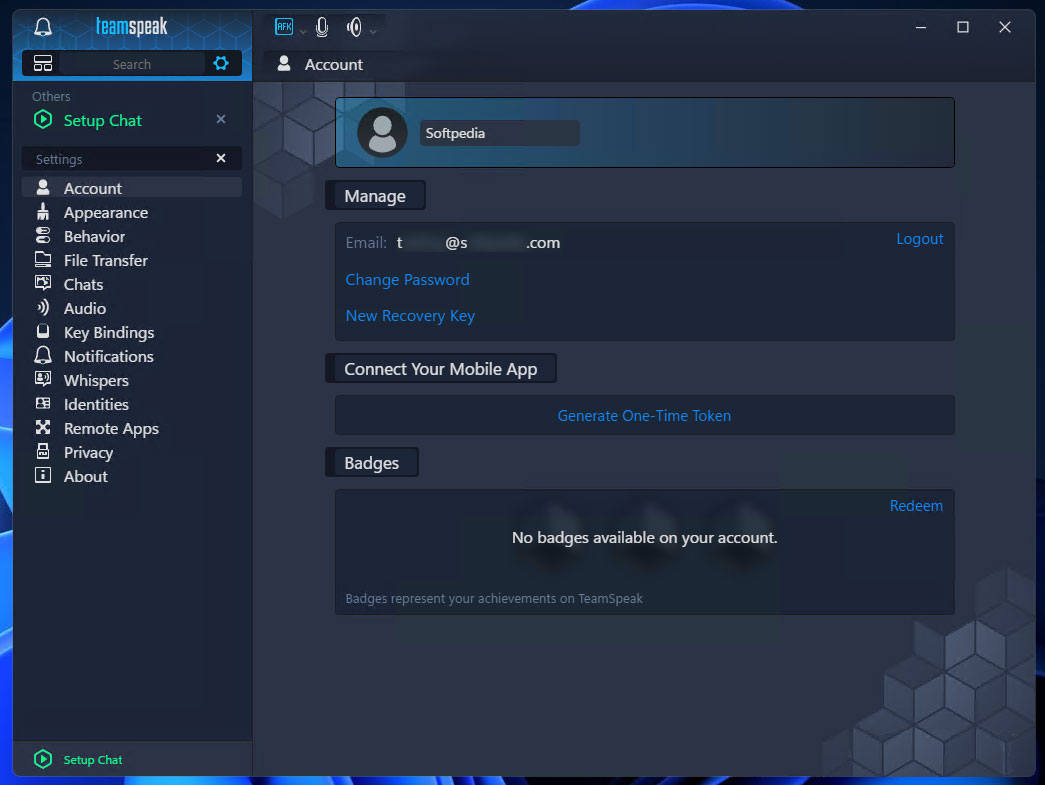Focus the Search field
Image resolution: width=1045 pixels, height=785 pixels.
[x=132, y=64]
